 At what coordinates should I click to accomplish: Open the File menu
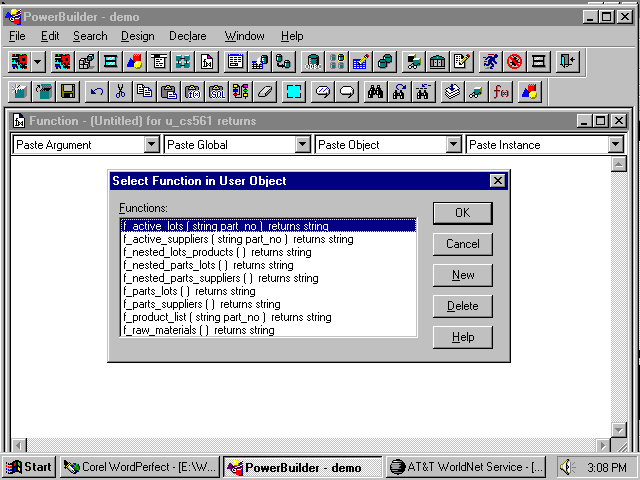(17, 36)
